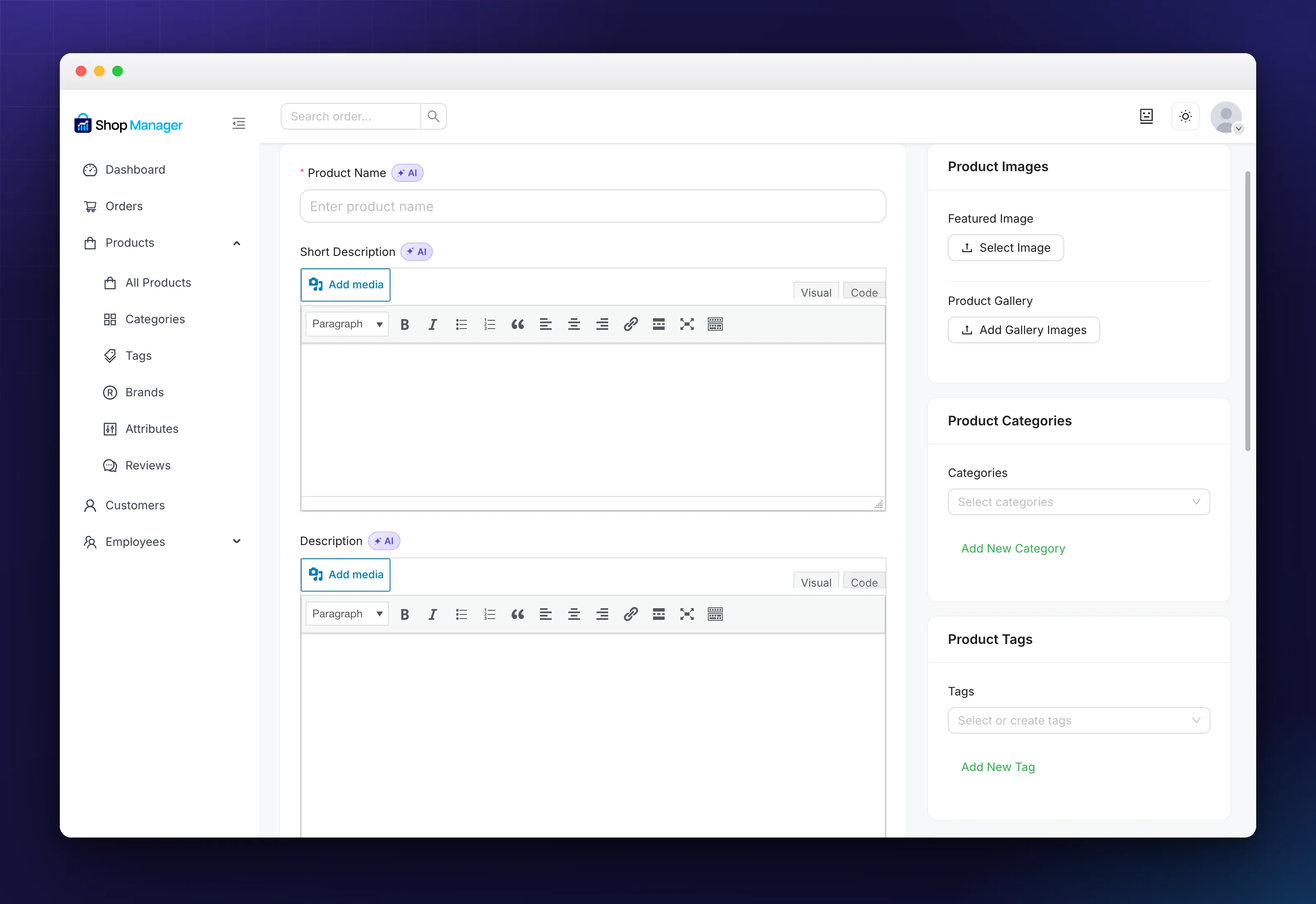Click the search magnifier button
1316x904 pixels.
coord(434,116)
